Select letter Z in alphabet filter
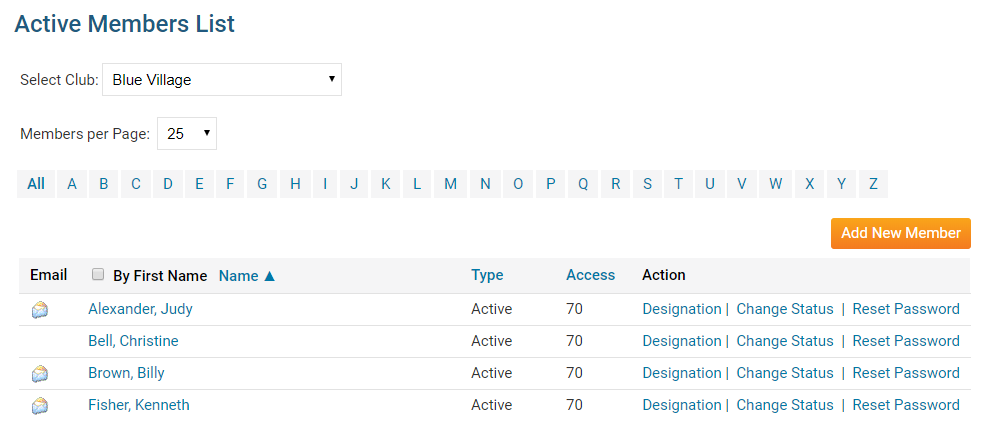 point(873,184)
